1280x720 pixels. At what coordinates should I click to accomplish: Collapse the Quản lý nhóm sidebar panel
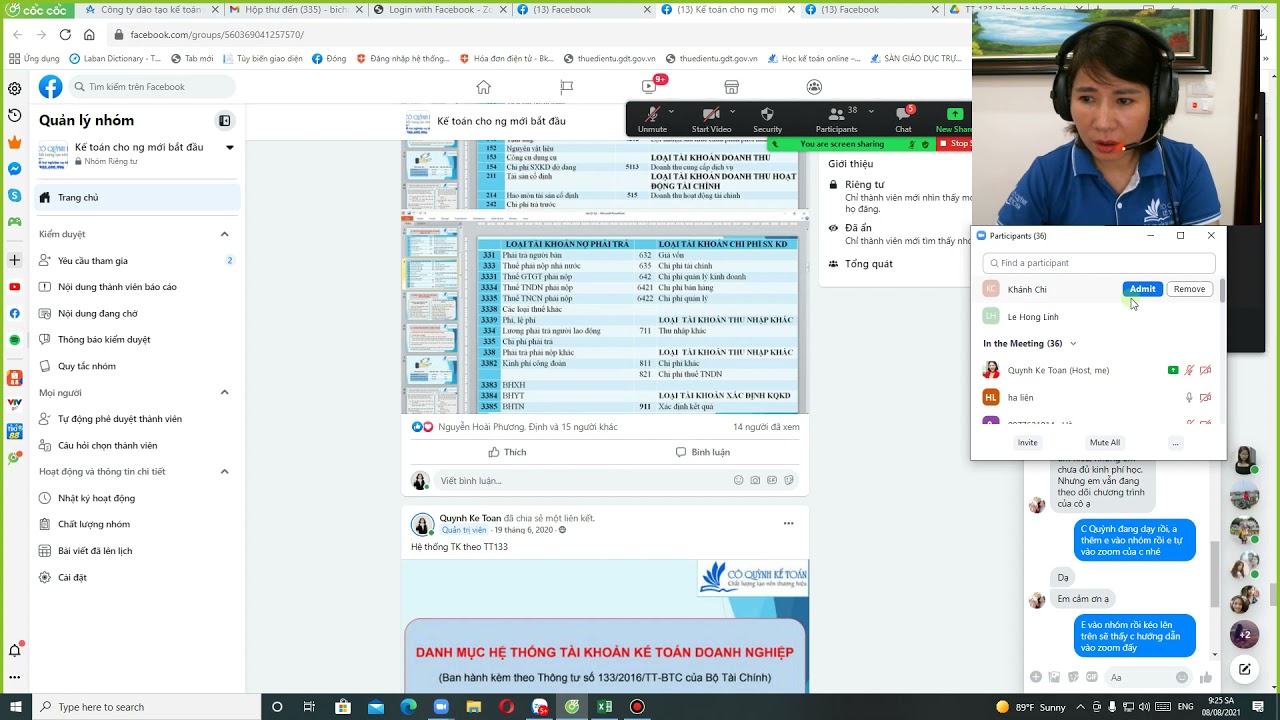[x=225, y=121]
